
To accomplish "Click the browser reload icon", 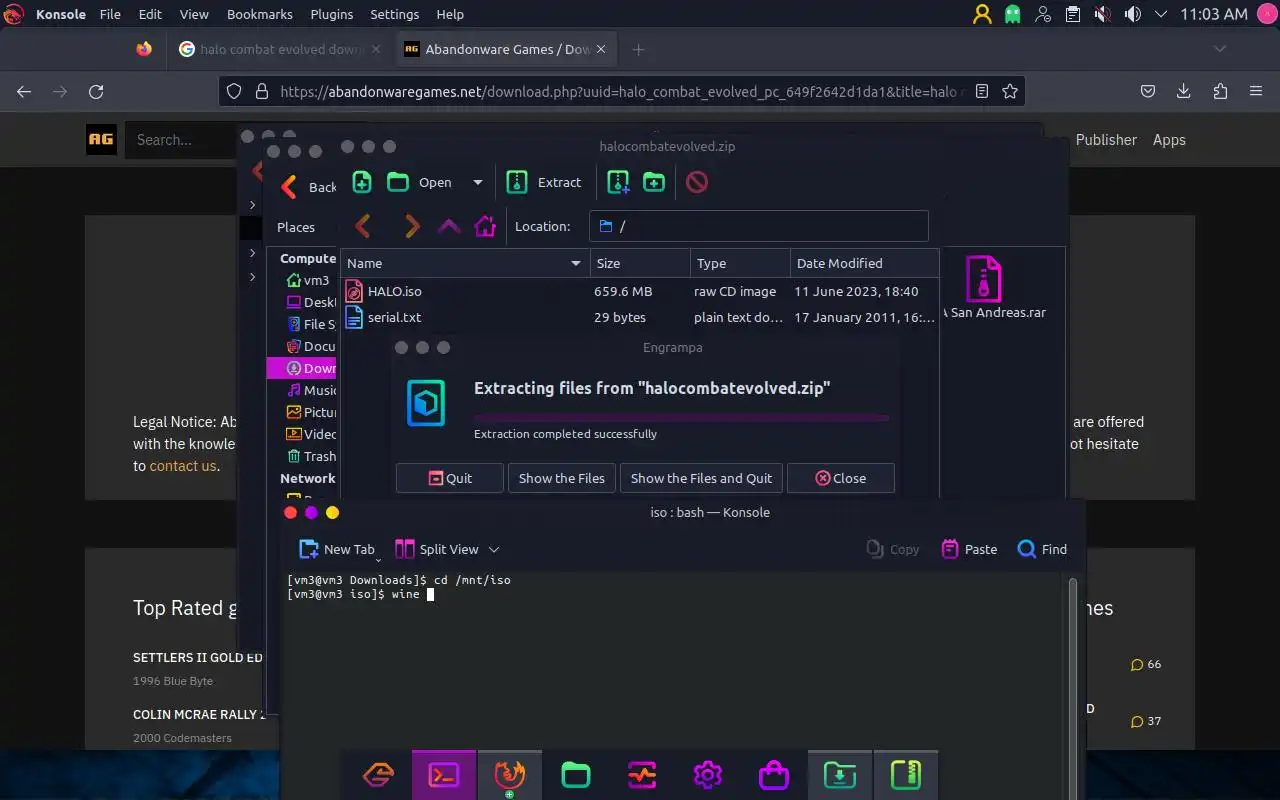I will 96,91.
